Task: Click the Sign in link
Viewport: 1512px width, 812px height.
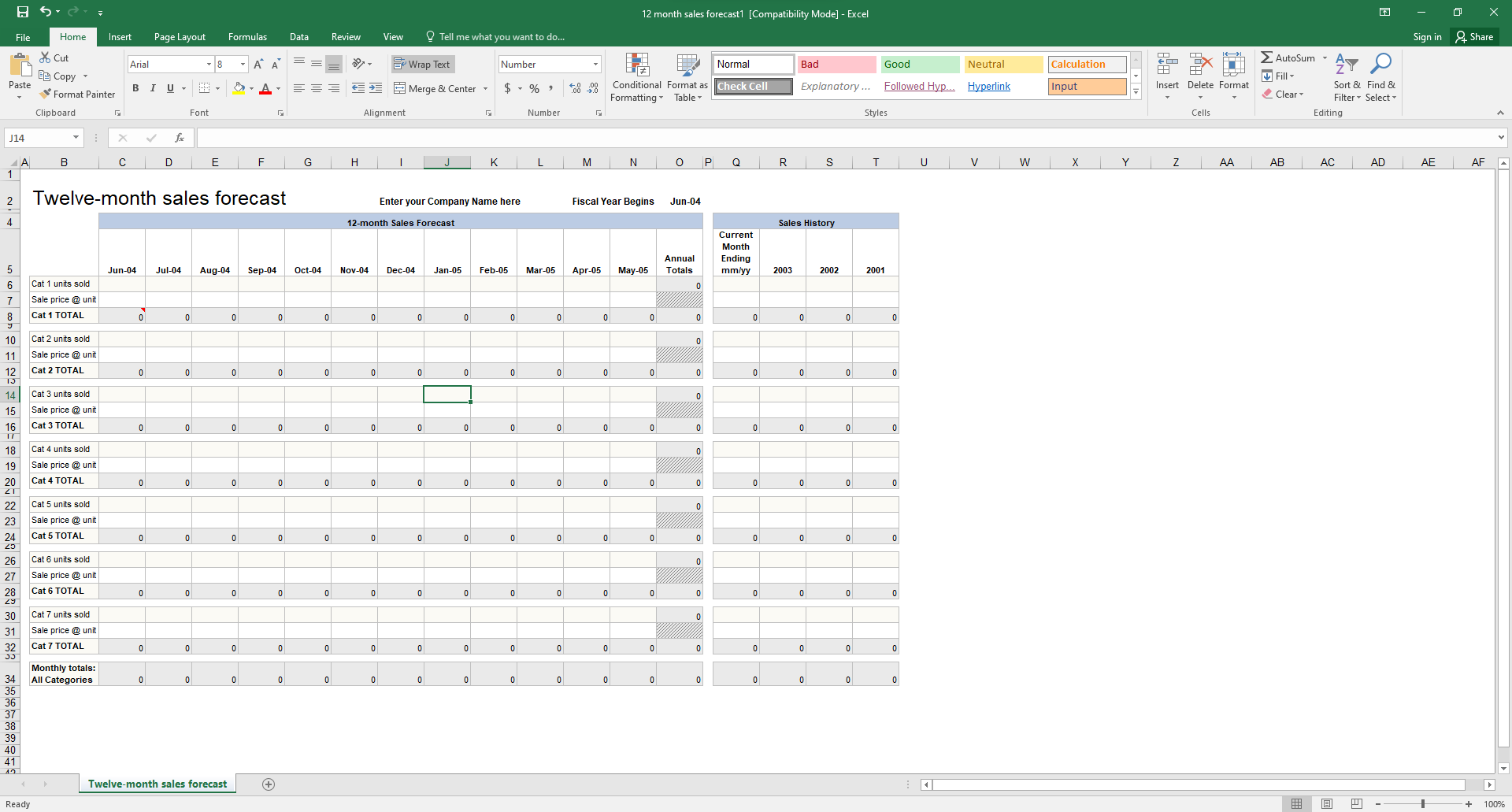Action: [x=1426, y=37]
